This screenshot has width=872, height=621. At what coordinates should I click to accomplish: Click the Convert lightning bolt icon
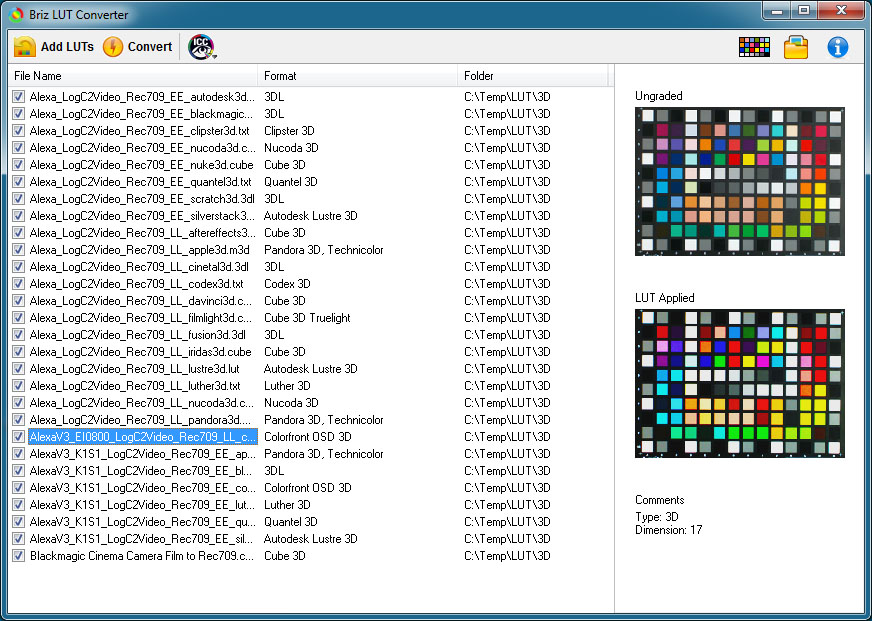click(113, 47)
